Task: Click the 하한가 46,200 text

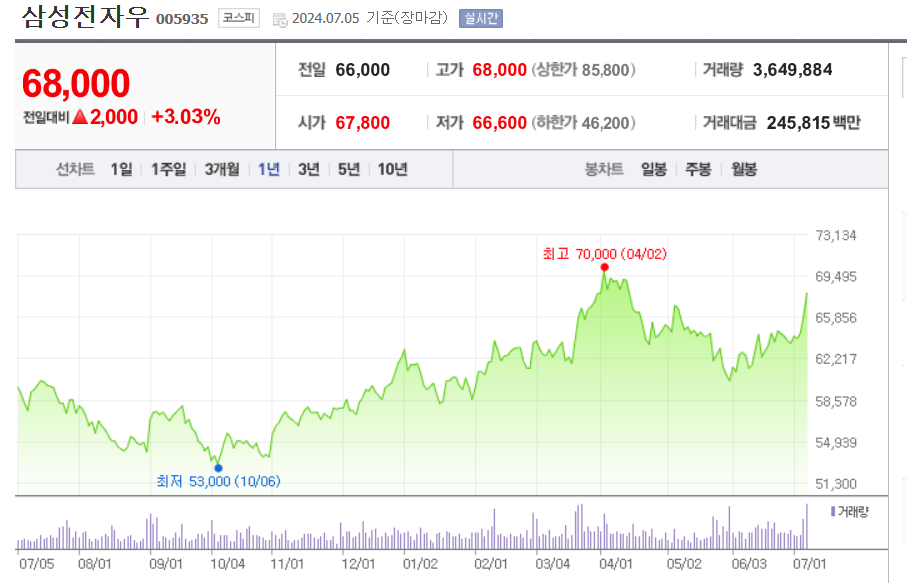Action: [x=584, y=123]
